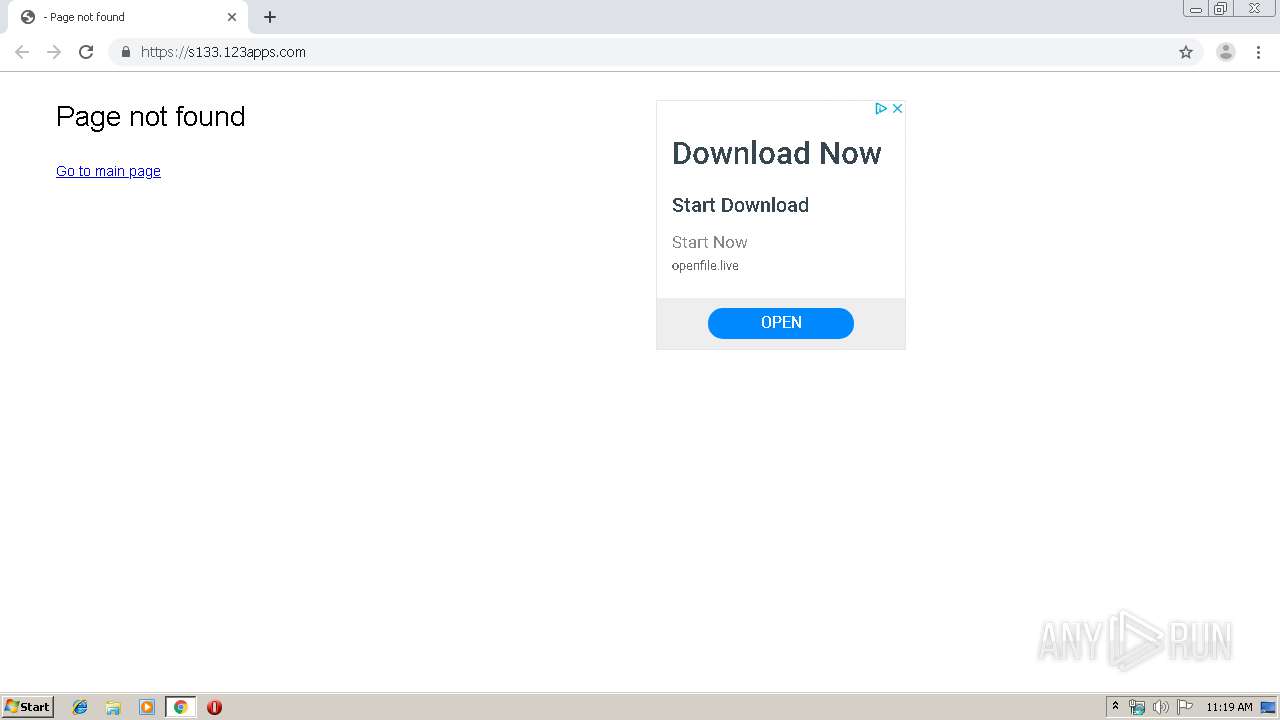The image size is (1280, 720).
Task: Open the Chrome three-dot menu
Action: coord(1258,52)
